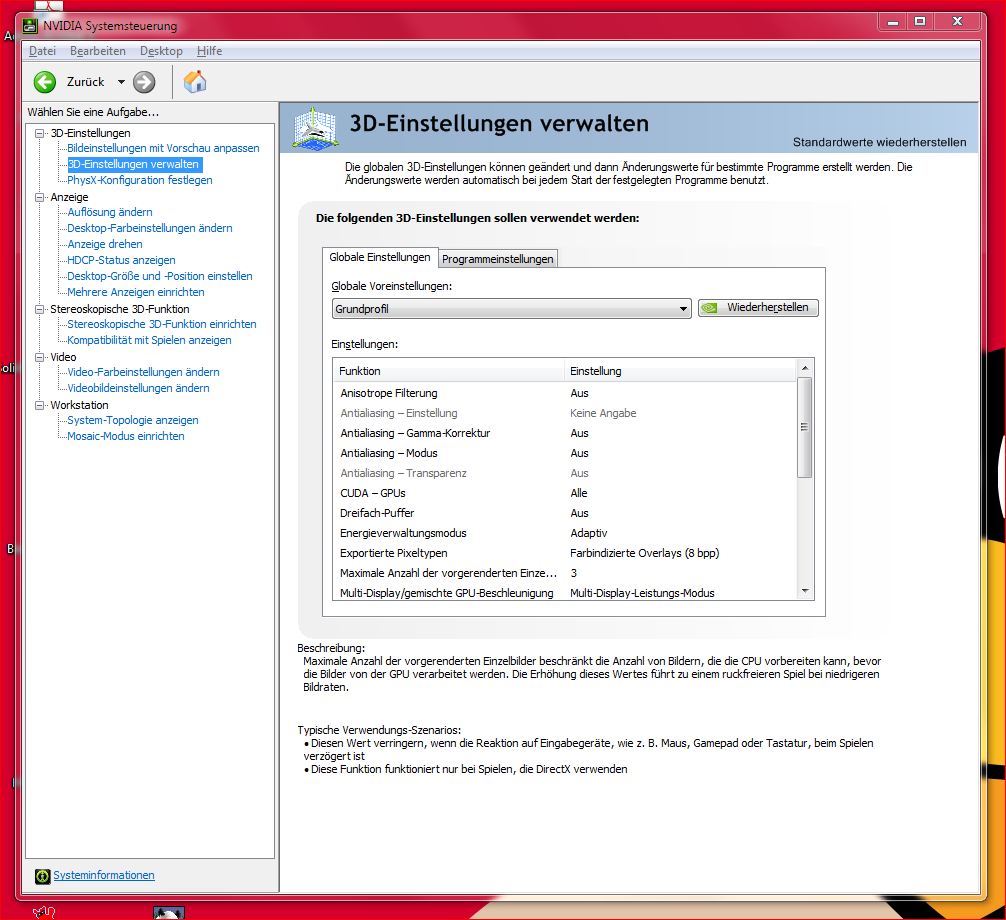Open the Grundprofil dropdown

point(511,309)
